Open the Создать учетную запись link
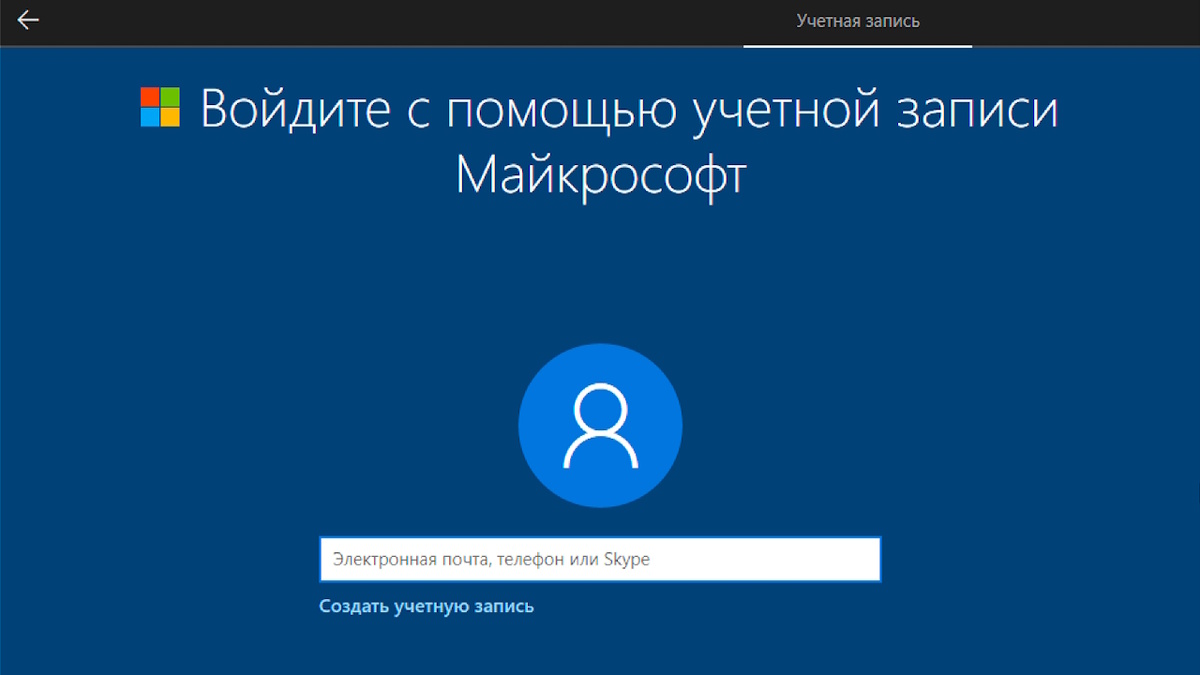 426,606
